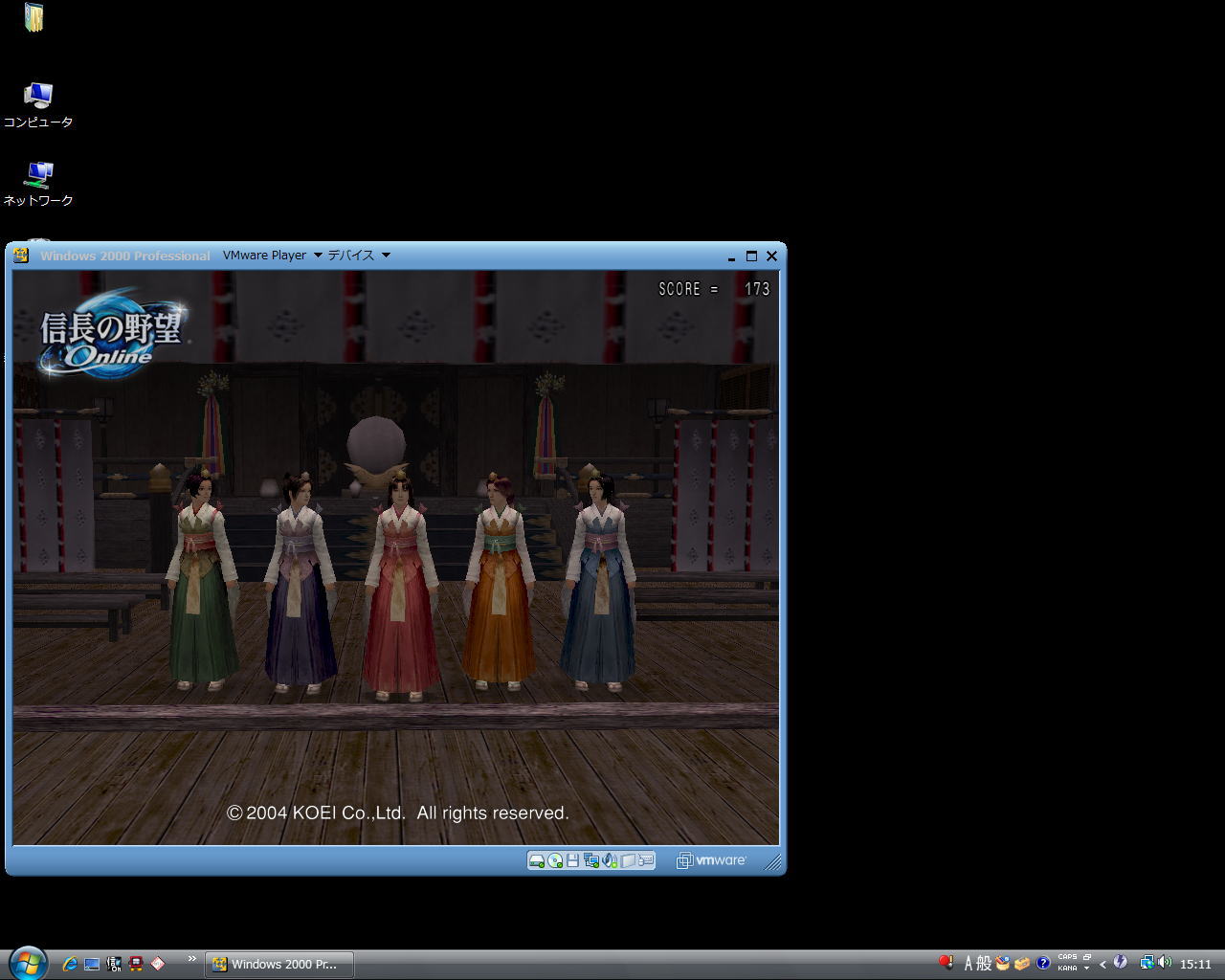Toggle the KANA input mode indicator
The width and height of the screenshot is (1225, 980).
click(1067, 969)
